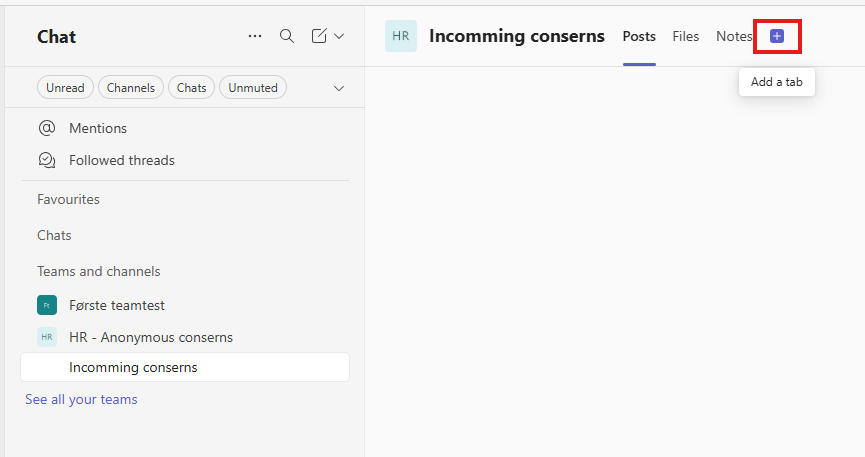Toggle the Chats filter chip
The image size is (865, 457).
191,88
